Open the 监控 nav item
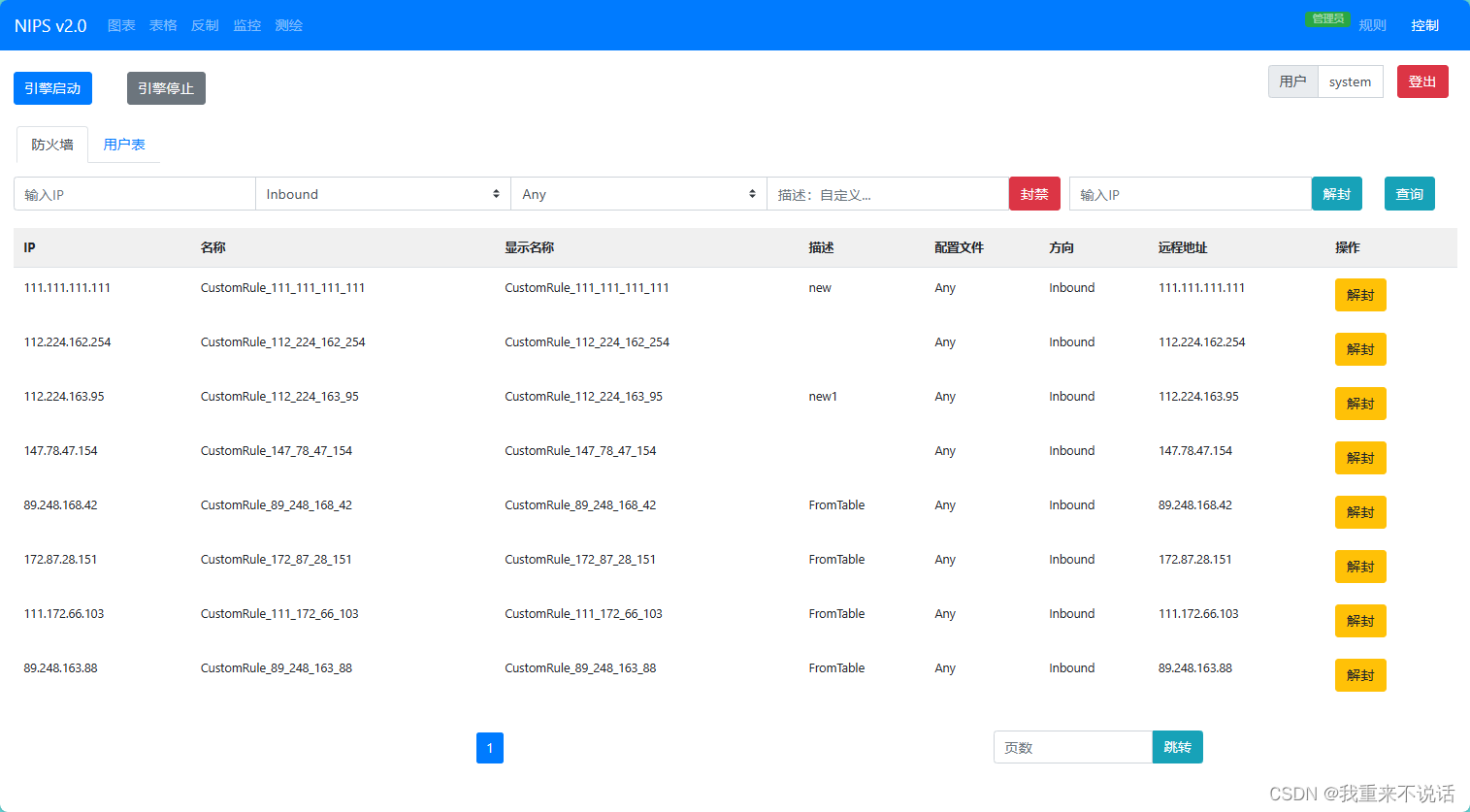The width and height of the screenshot is (1470, 812). (247, 25)
